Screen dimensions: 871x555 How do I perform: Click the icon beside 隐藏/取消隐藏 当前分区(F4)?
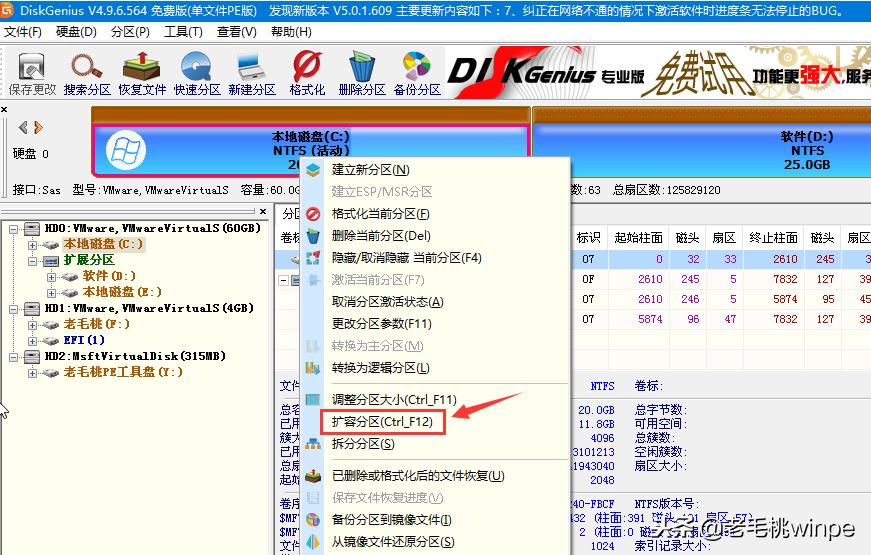click(313, 258)
